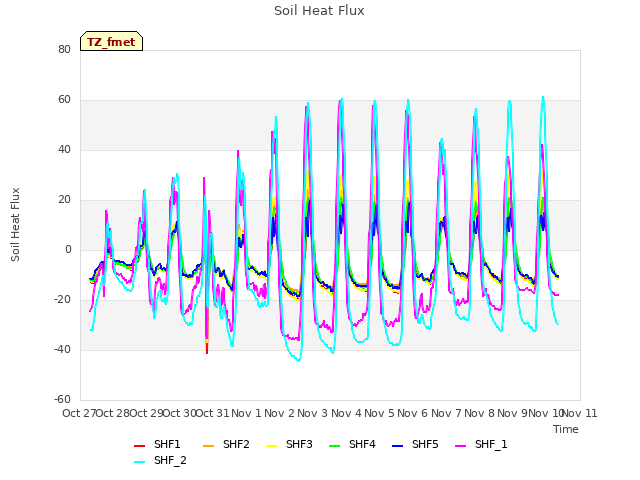The image size is (640, 480).
Task: Click the Nov 11 x-axis tick label
Action: (x=580, y=413)
